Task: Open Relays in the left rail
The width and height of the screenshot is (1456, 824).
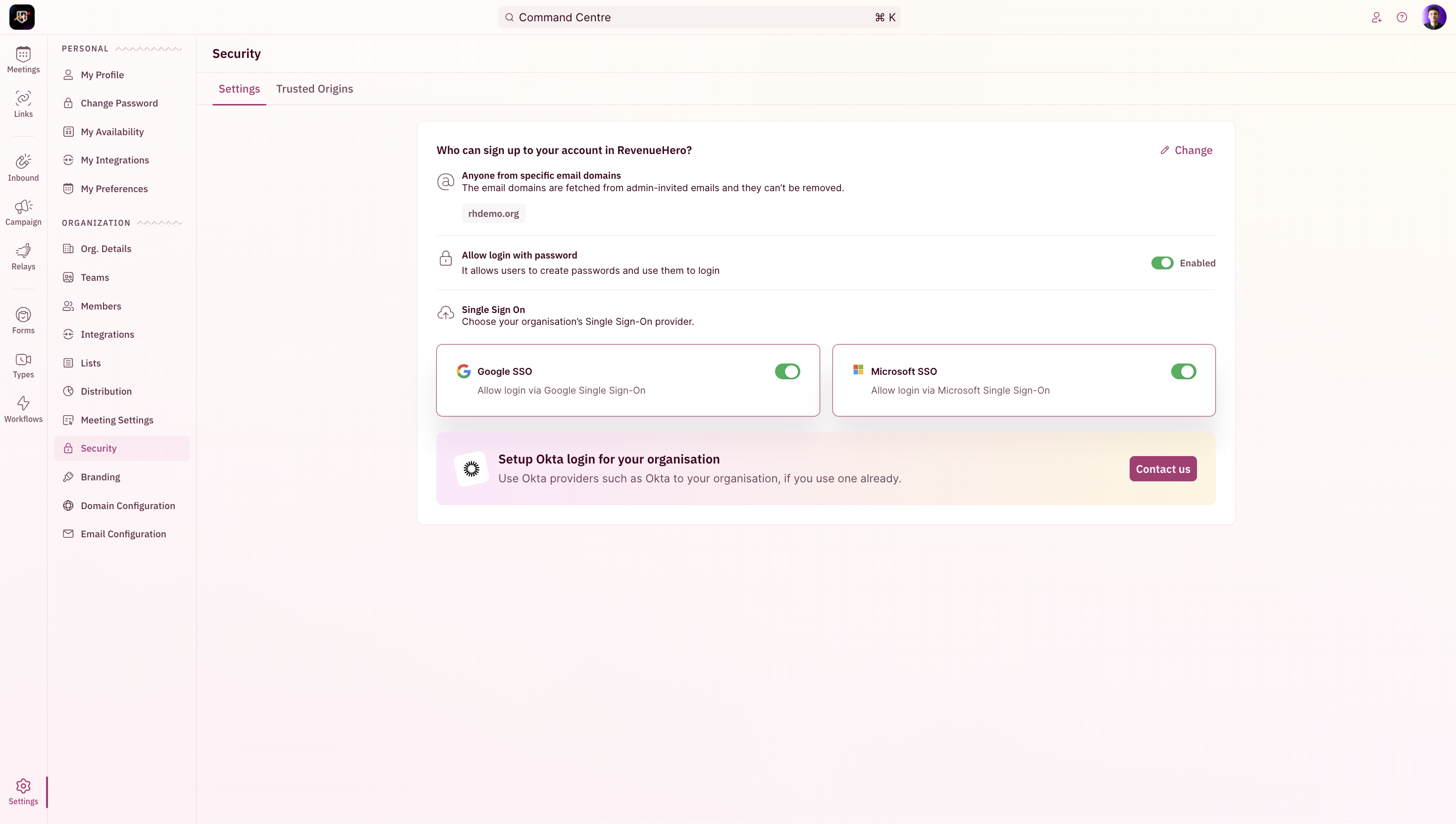Action: (x=23, y=257)
